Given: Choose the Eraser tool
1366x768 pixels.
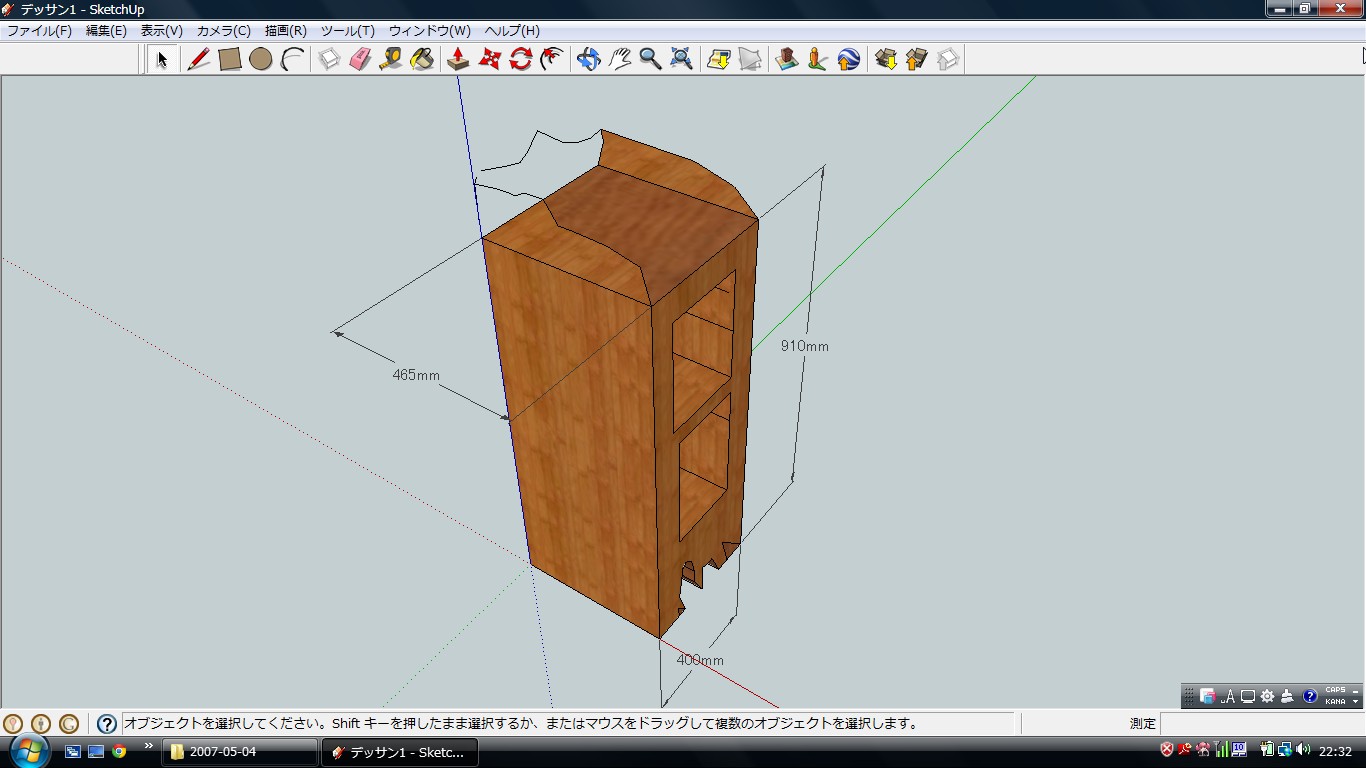Looking at the screenshot, I should pyautogui.click(x=360, y=60).
